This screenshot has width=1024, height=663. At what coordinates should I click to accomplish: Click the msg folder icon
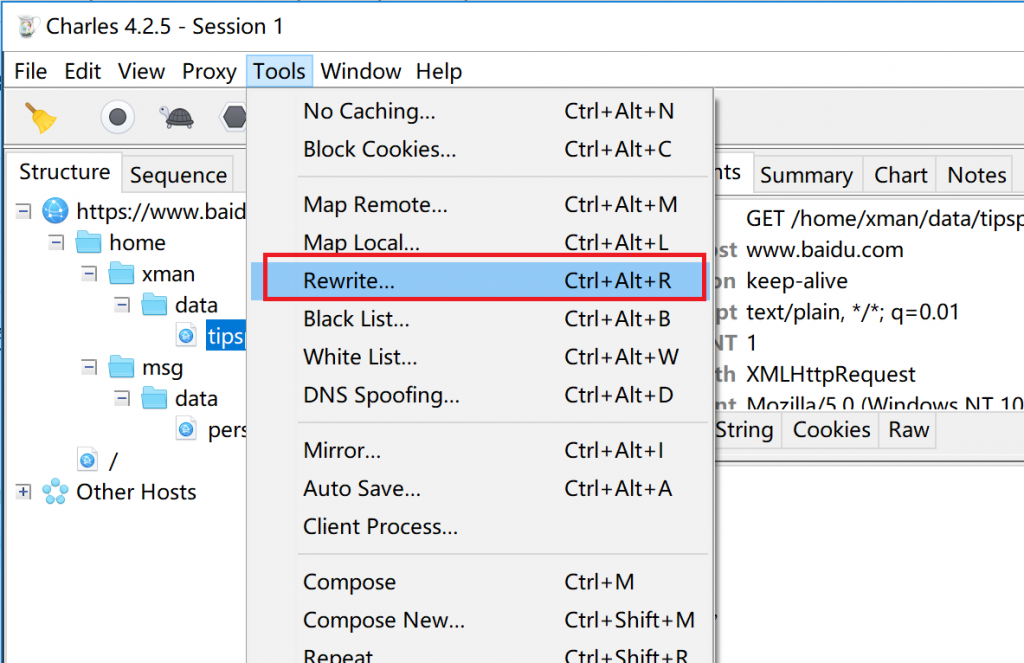pyautogui.click(x=121, y=367)
